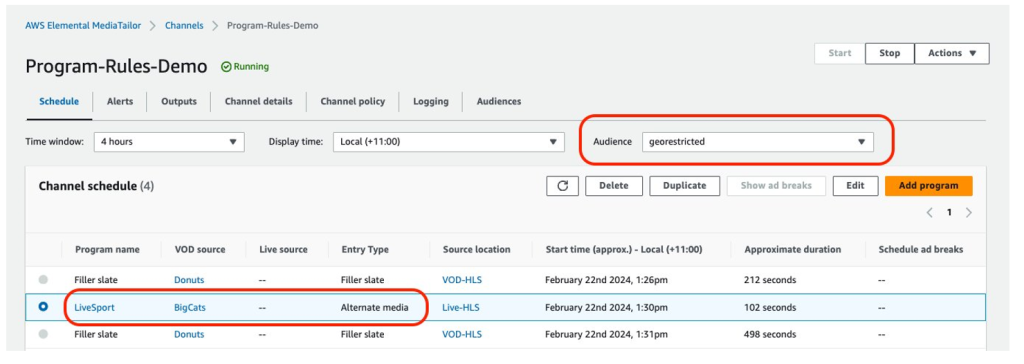The image size is (1024, 364).
Task: Open VOD-HLS source location in 1:26pm row
Action: pyautogui.click(x=462, y=280)
